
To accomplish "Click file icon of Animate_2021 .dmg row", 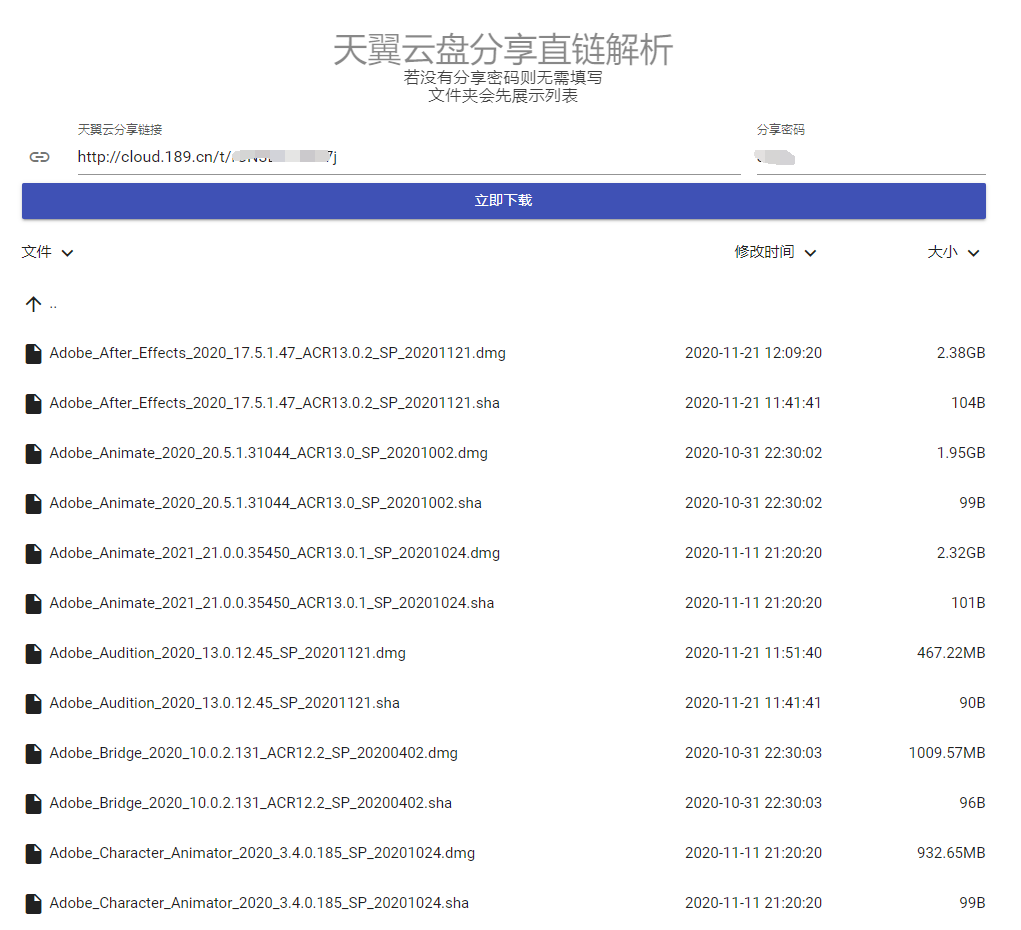I will (33, 554).
